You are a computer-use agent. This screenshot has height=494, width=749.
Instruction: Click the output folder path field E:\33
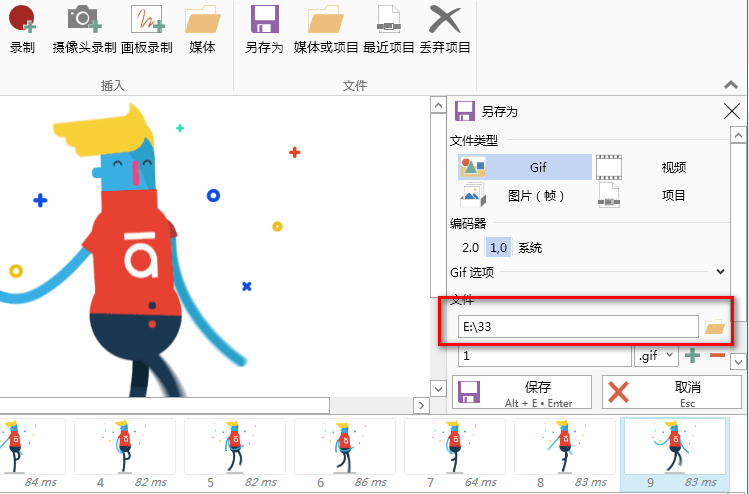[578, 327]
